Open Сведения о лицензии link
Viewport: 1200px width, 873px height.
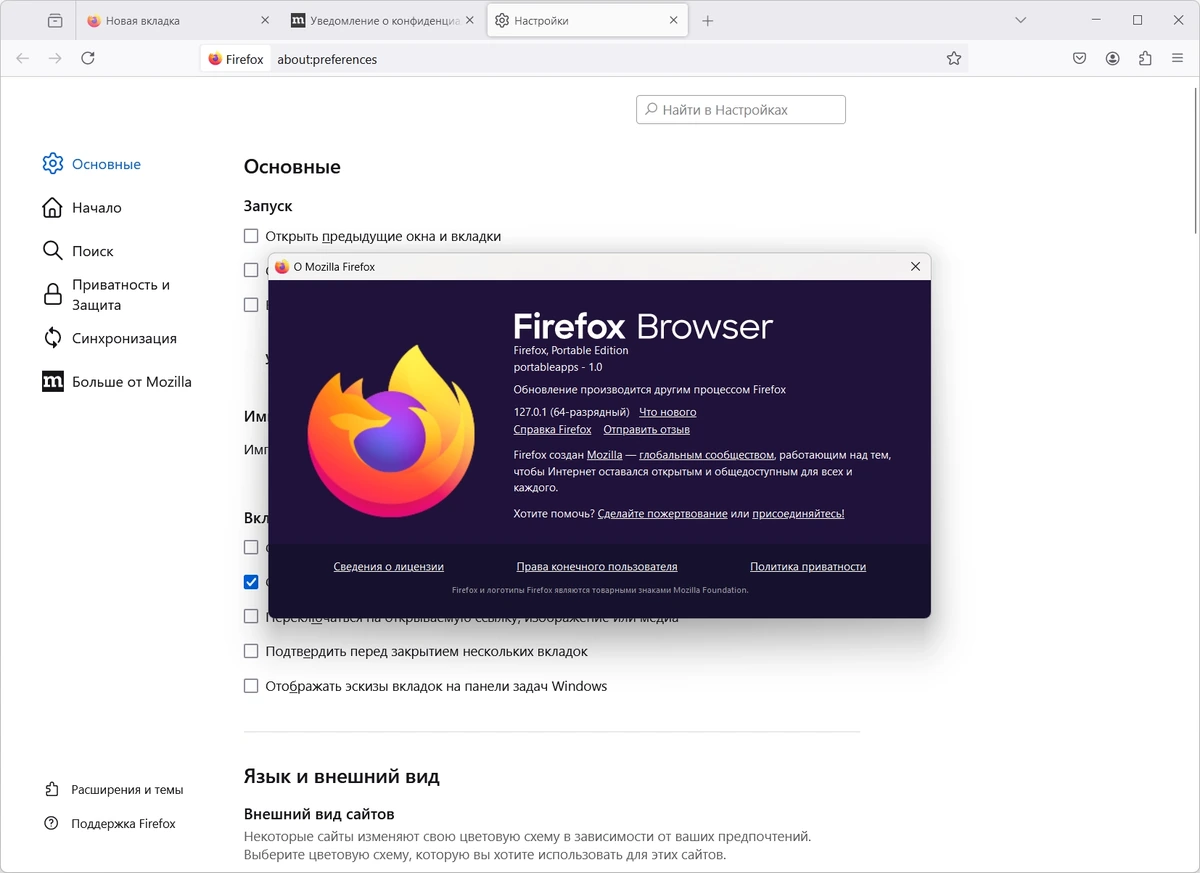(388, 567)
